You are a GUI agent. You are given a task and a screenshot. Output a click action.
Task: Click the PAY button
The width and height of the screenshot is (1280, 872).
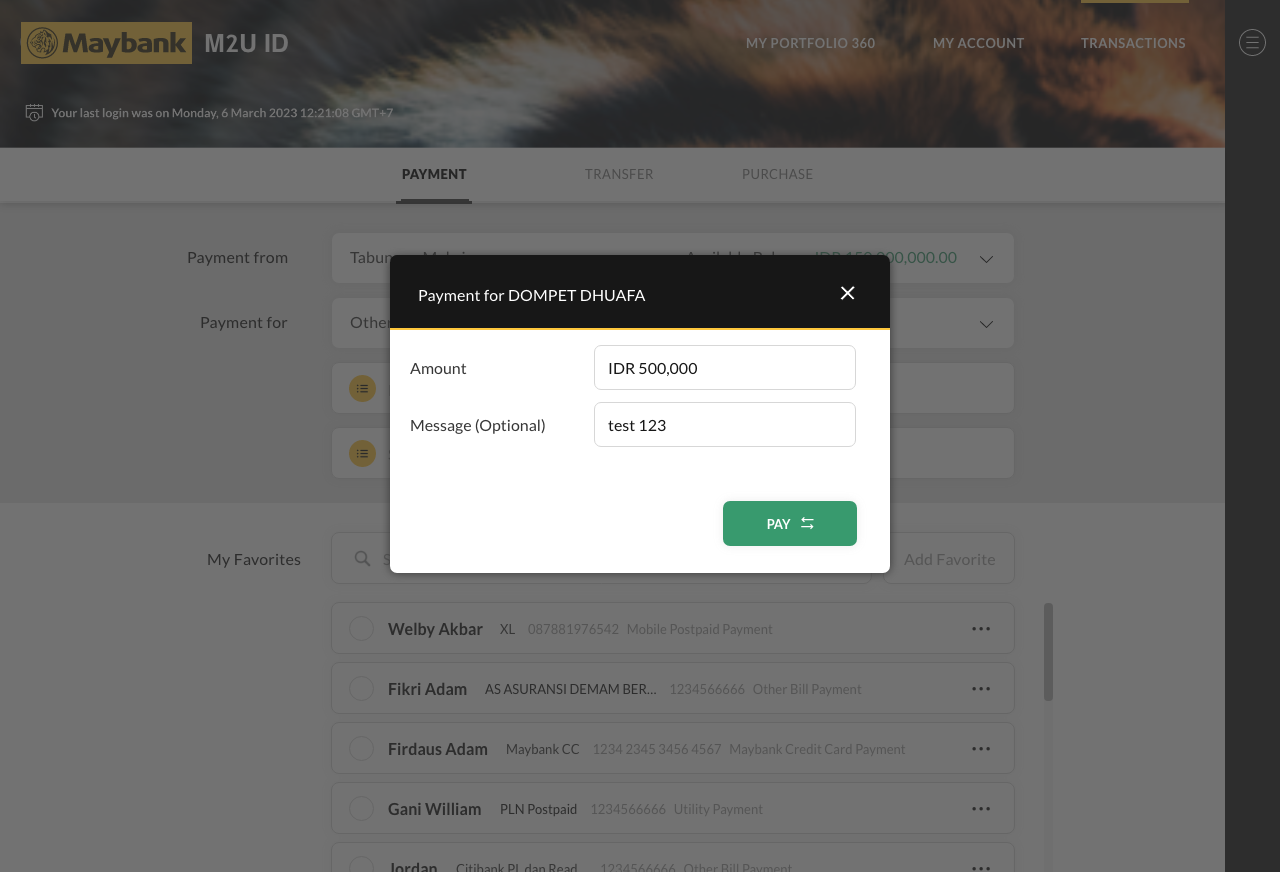pos(790,523)
